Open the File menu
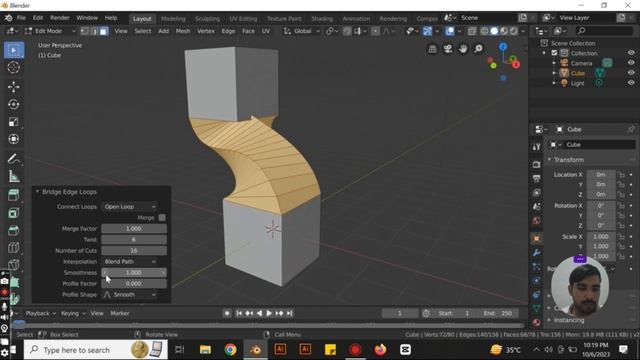The image size is (640, 360). click(21, 18)
